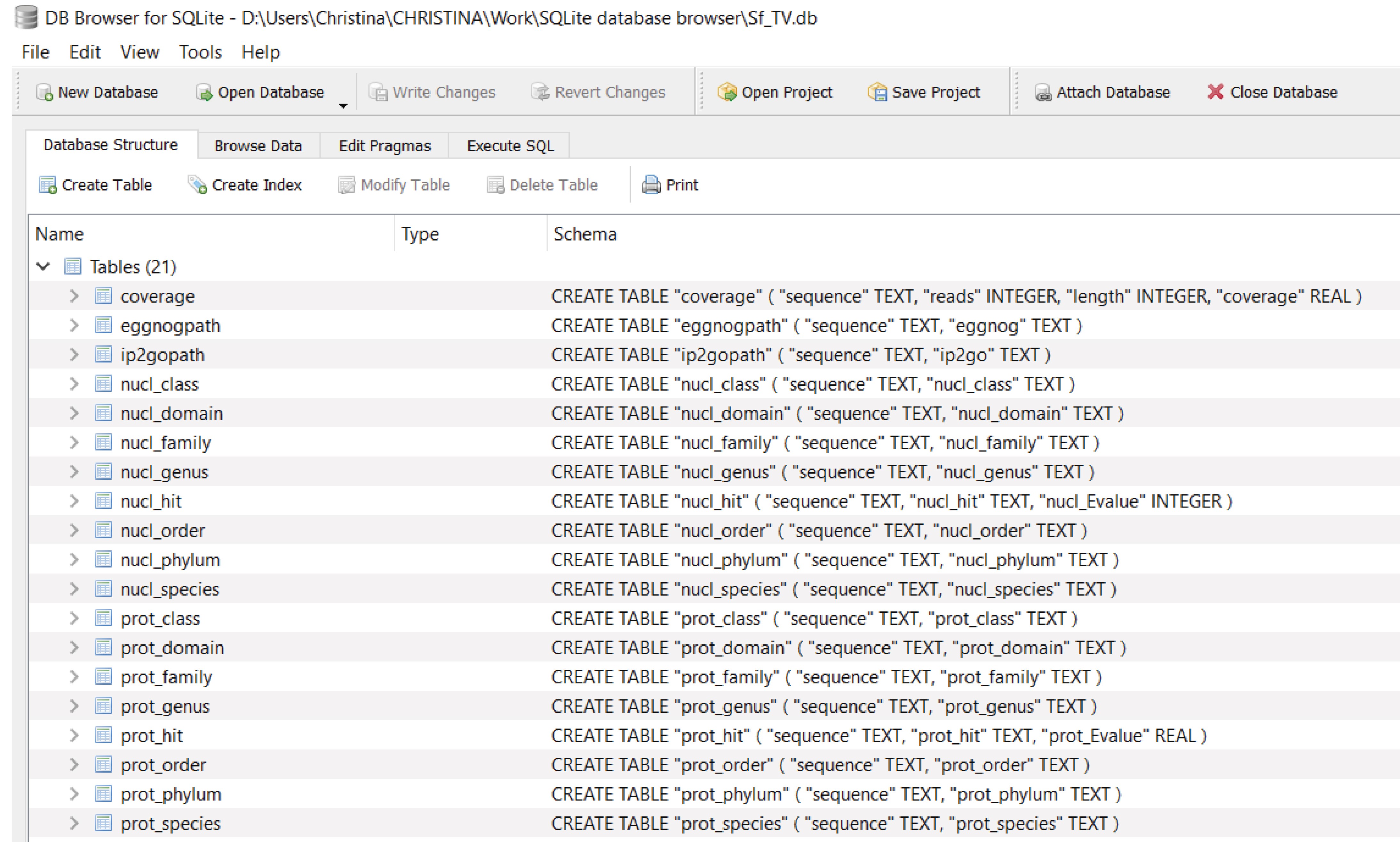Click the table icon beside prot_order
The image size is (1400, 842).
pyautogui.click(x=103, y=764)
